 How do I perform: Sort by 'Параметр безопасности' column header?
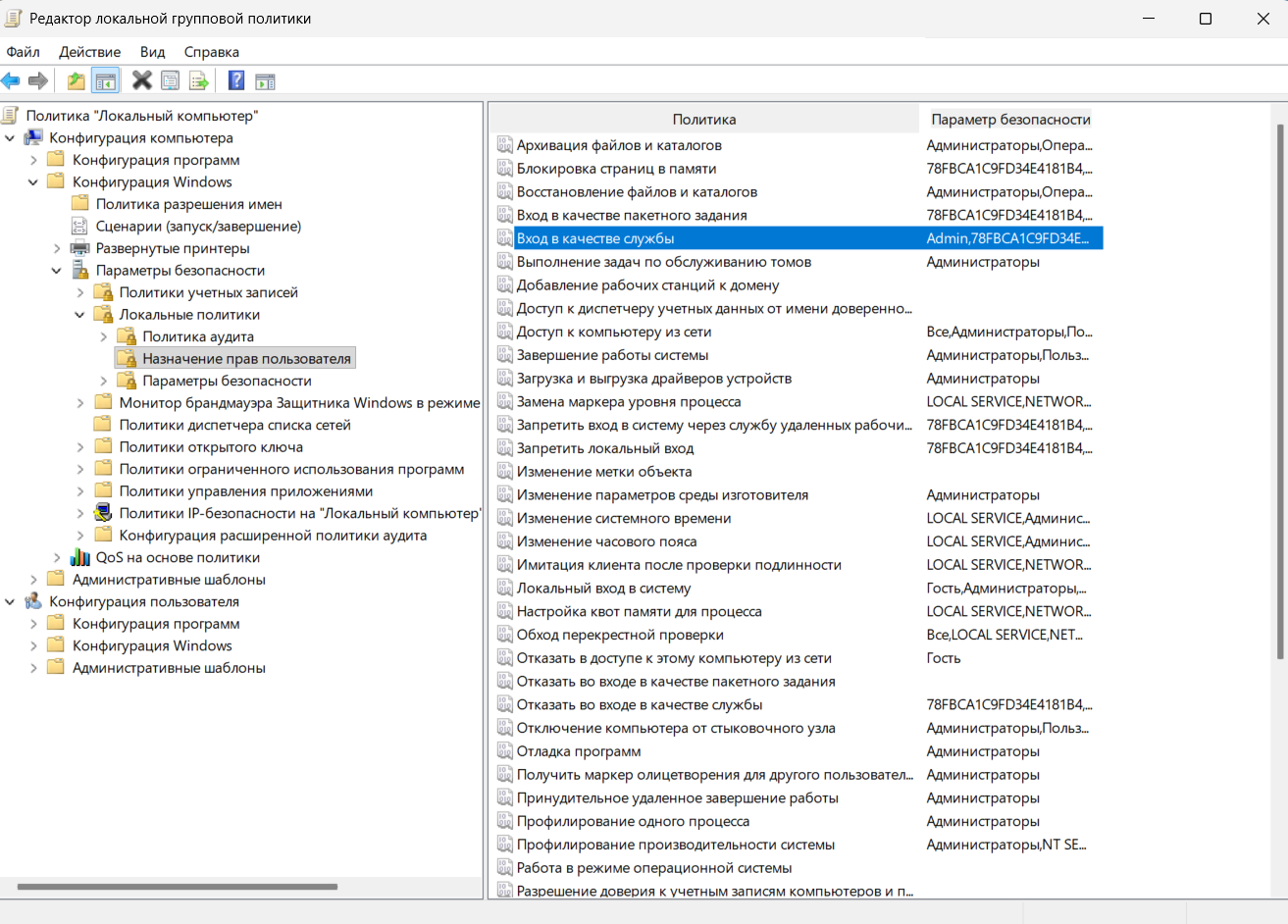(1010, 120)
